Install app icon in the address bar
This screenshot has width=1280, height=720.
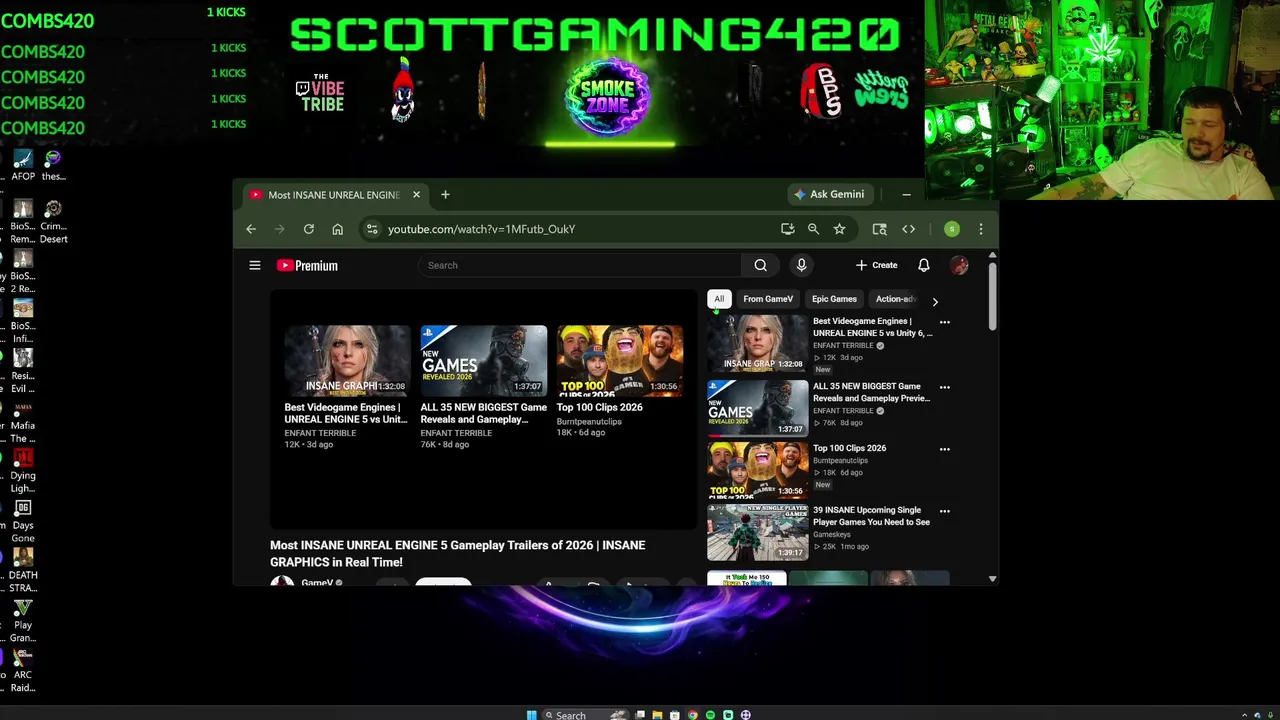(788, 229)
